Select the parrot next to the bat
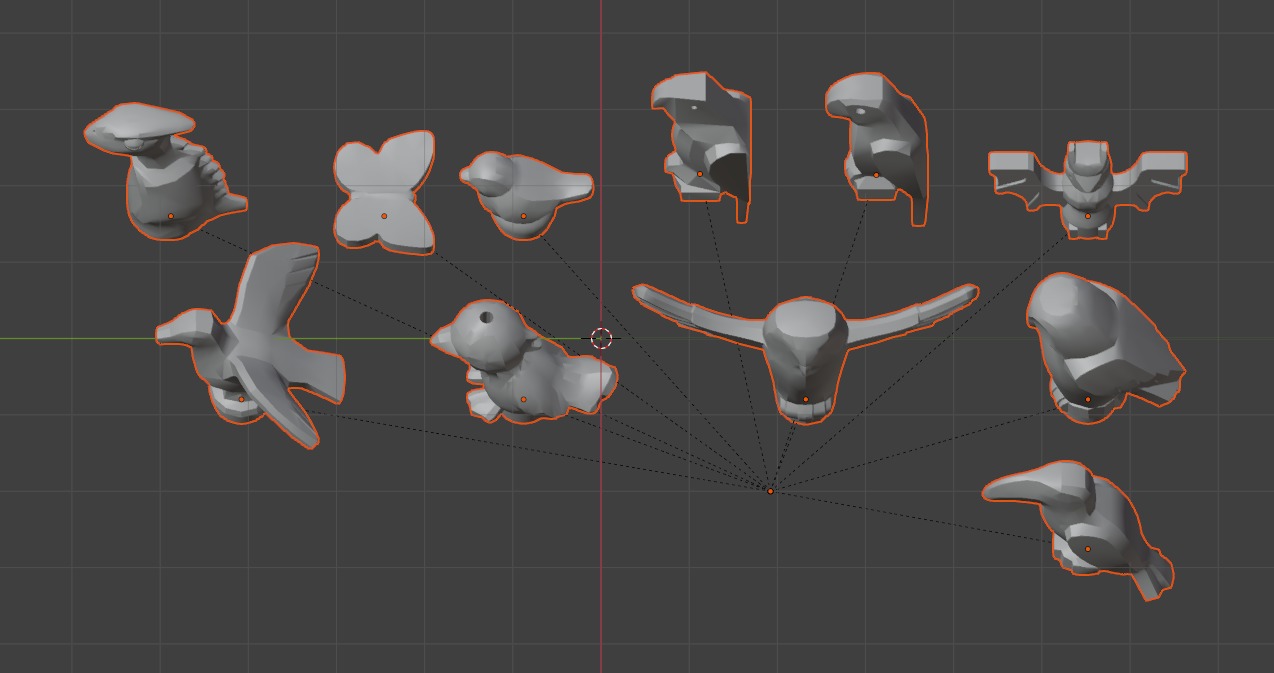Viewport: 1274px width, 673px height. (876, 148)
